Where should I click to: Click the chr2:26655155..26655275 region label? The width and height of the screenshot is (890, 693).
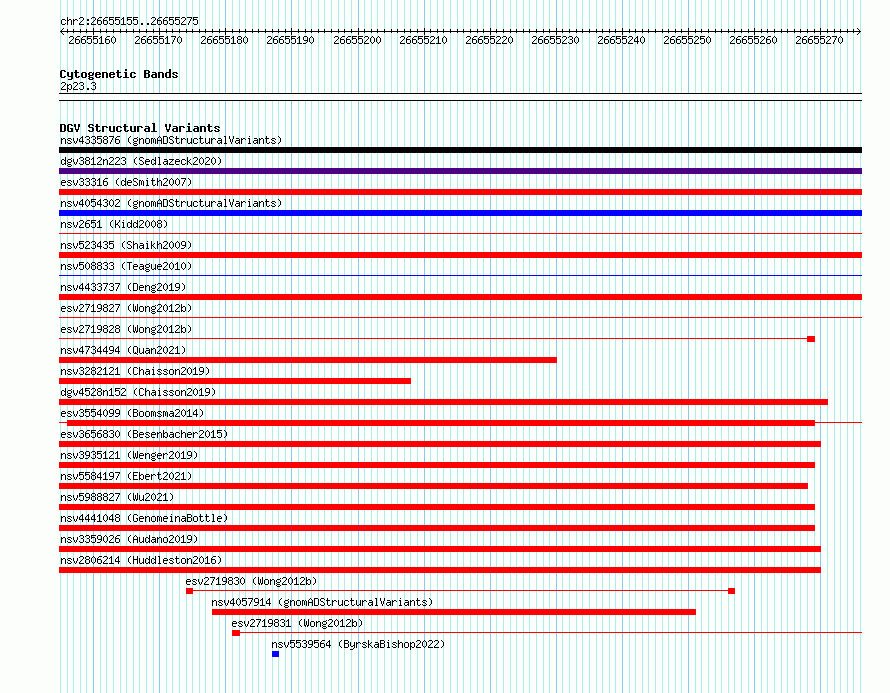pos(129,21)
